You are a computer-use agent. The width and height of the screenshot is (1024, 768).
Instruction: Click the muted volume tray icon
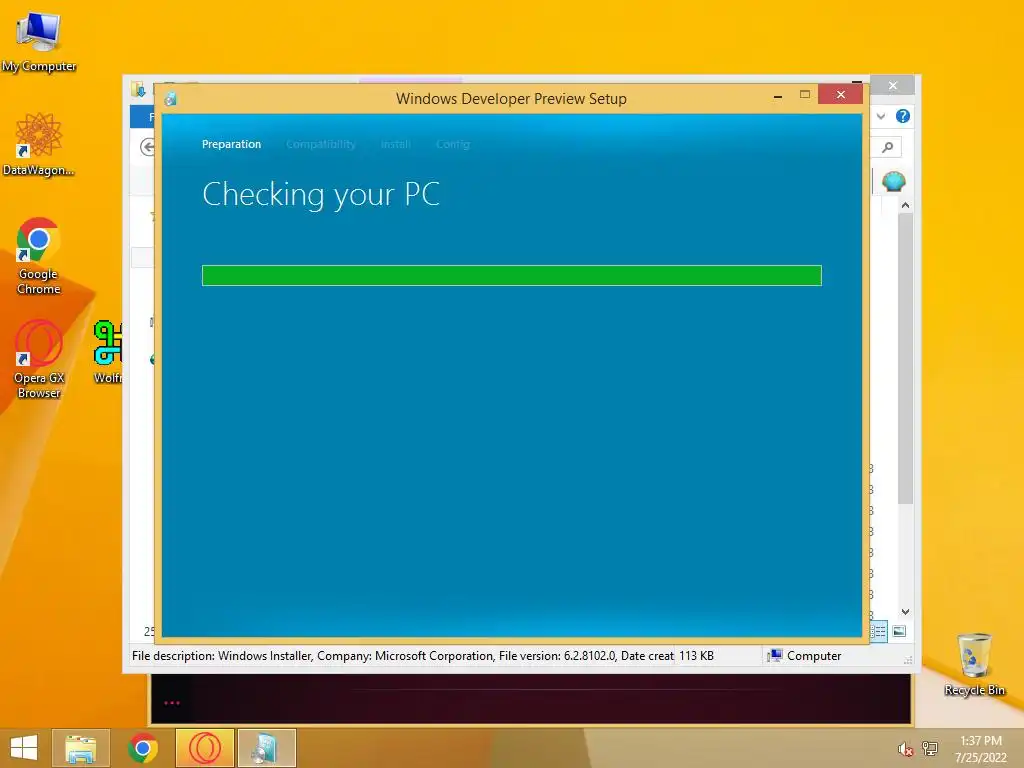coord(905,749)
